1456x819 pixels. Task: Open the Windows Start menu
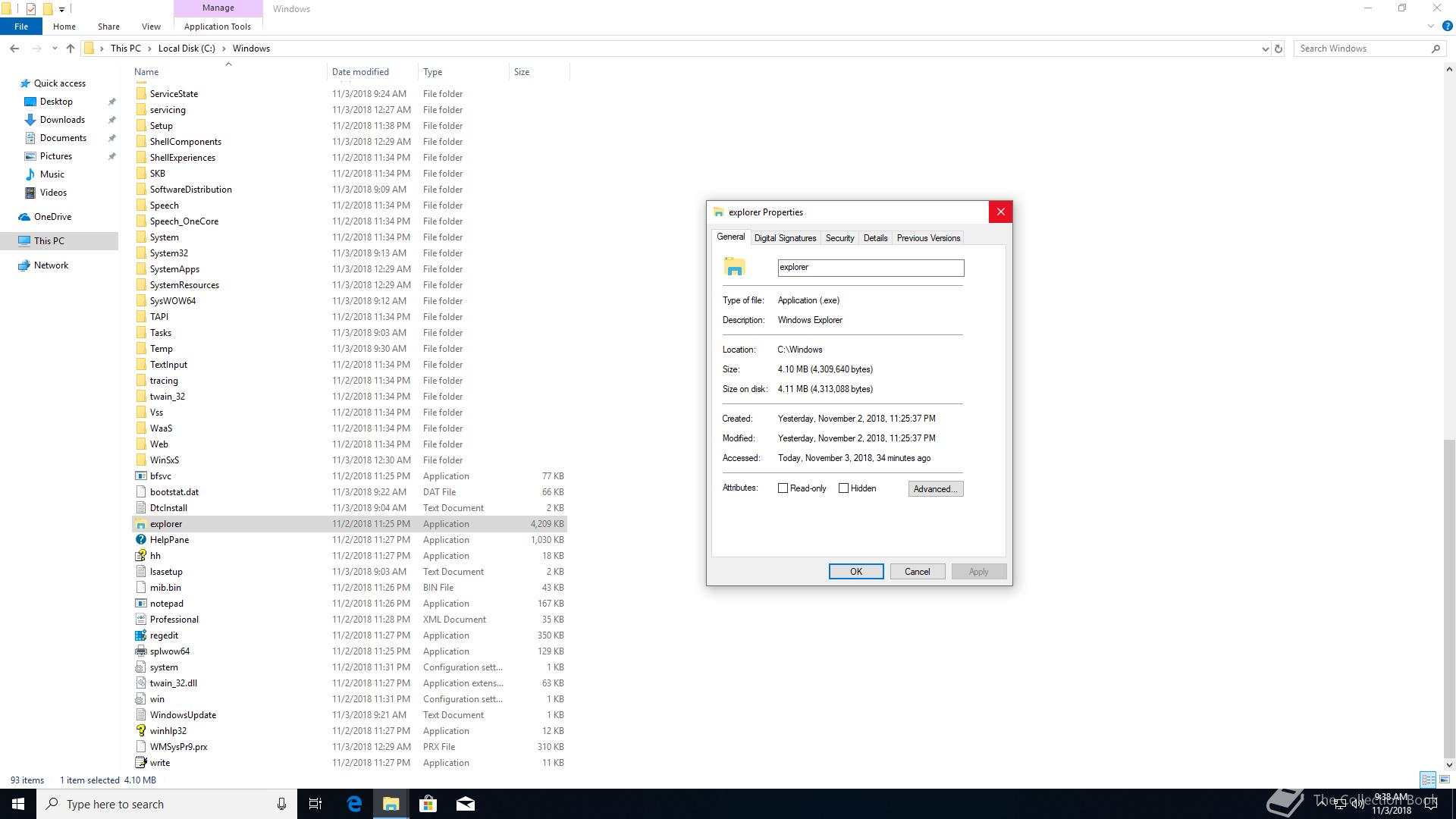18,804
